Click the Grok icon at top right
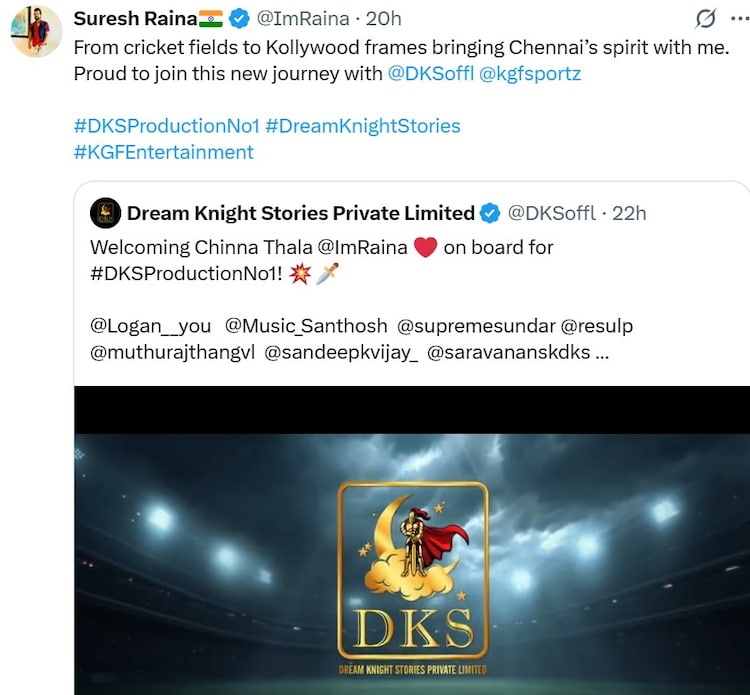Screen dimensions: 750x695 tap(706, 19)
